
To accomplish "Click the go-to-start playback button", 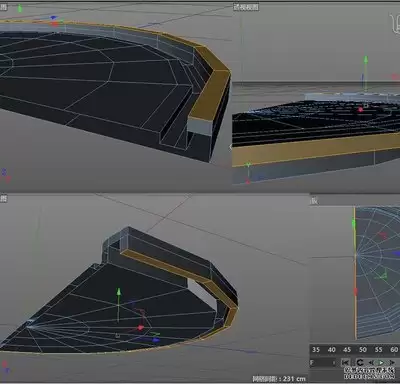I will (x=345, y=362).
